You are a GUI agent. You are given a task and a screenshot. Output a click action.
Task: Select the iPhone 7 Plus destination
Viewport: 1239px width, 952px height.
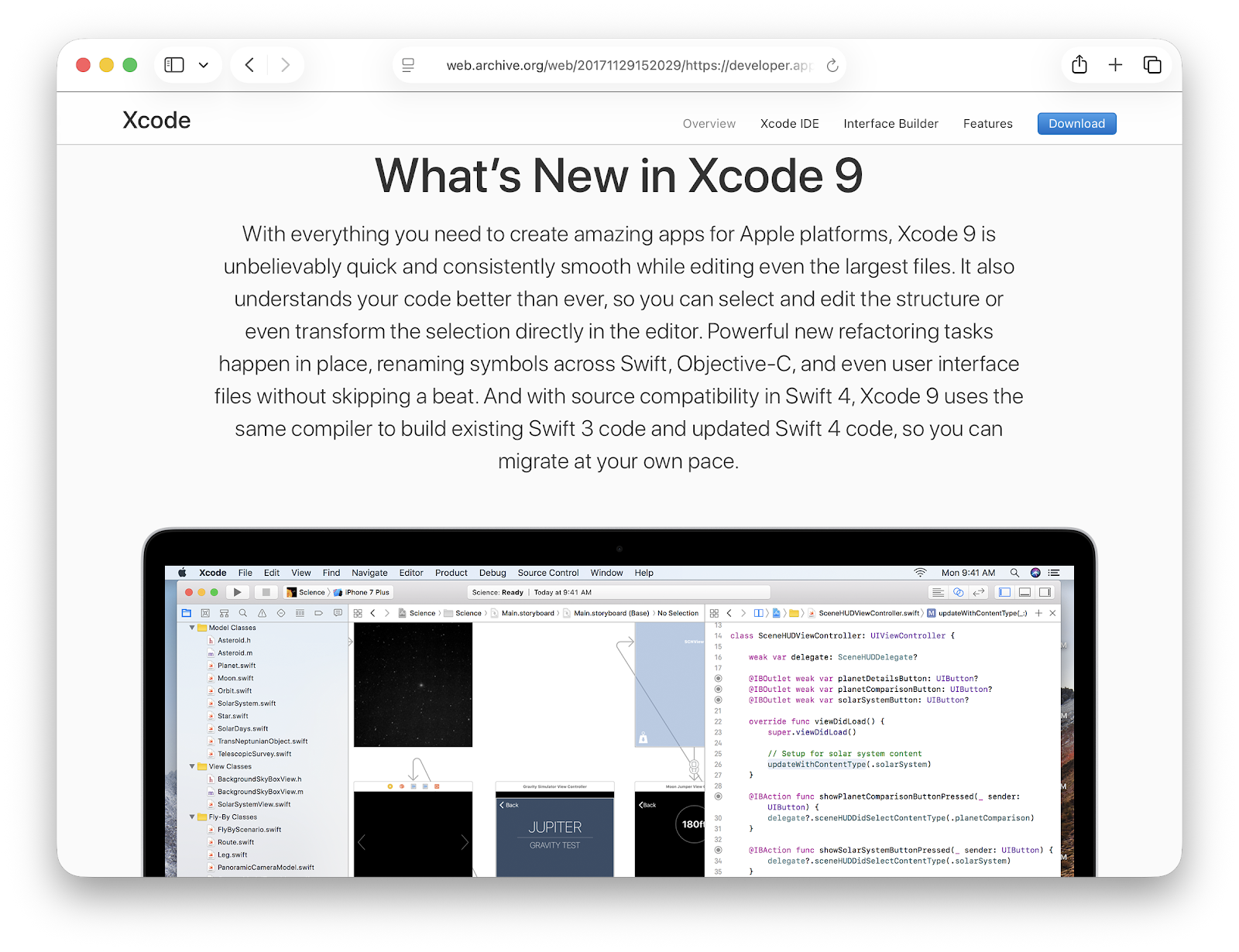362,592
